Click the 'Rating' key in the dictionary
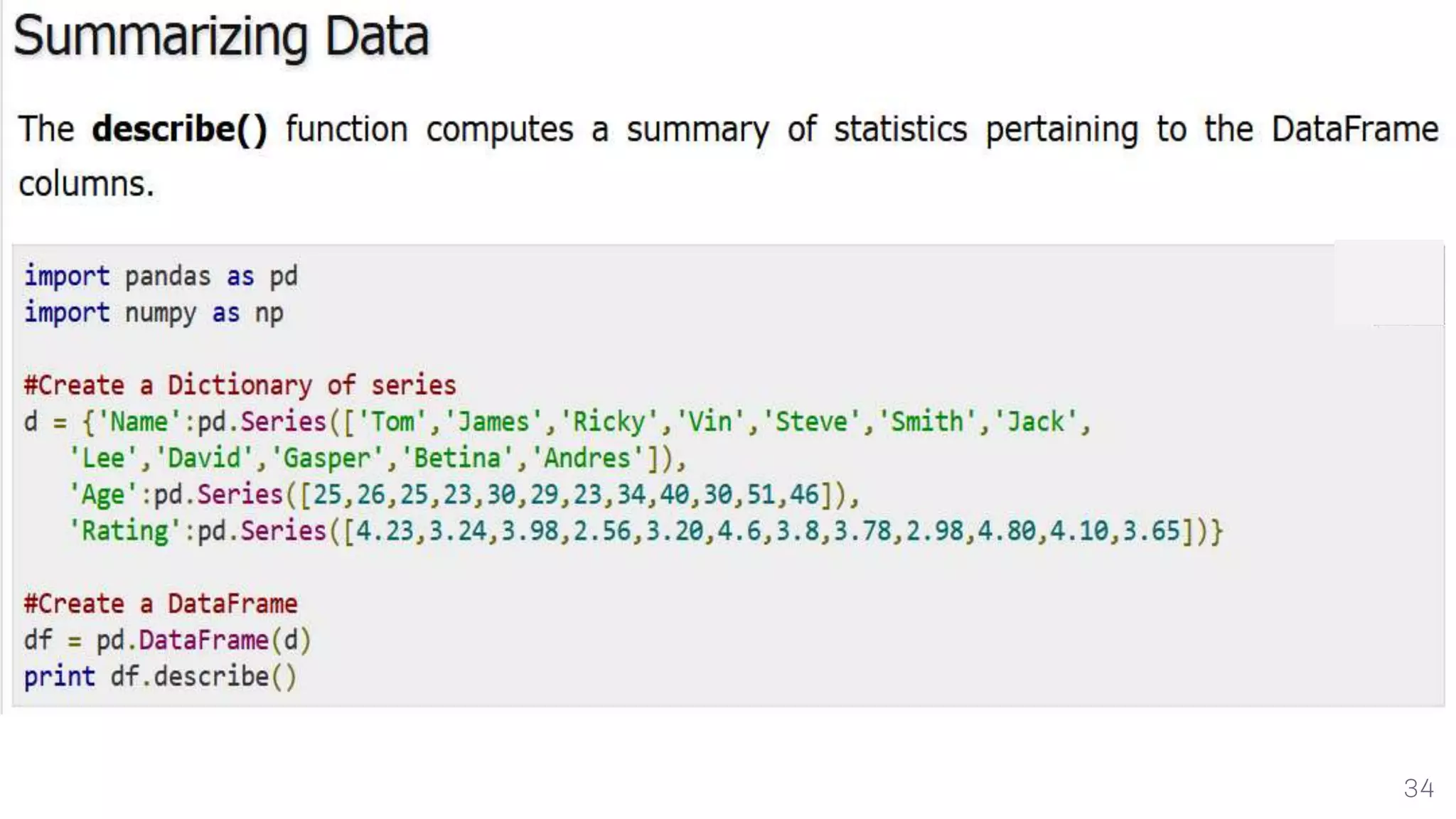Screen dimensions: 1456x819 [x=125, y=531]
